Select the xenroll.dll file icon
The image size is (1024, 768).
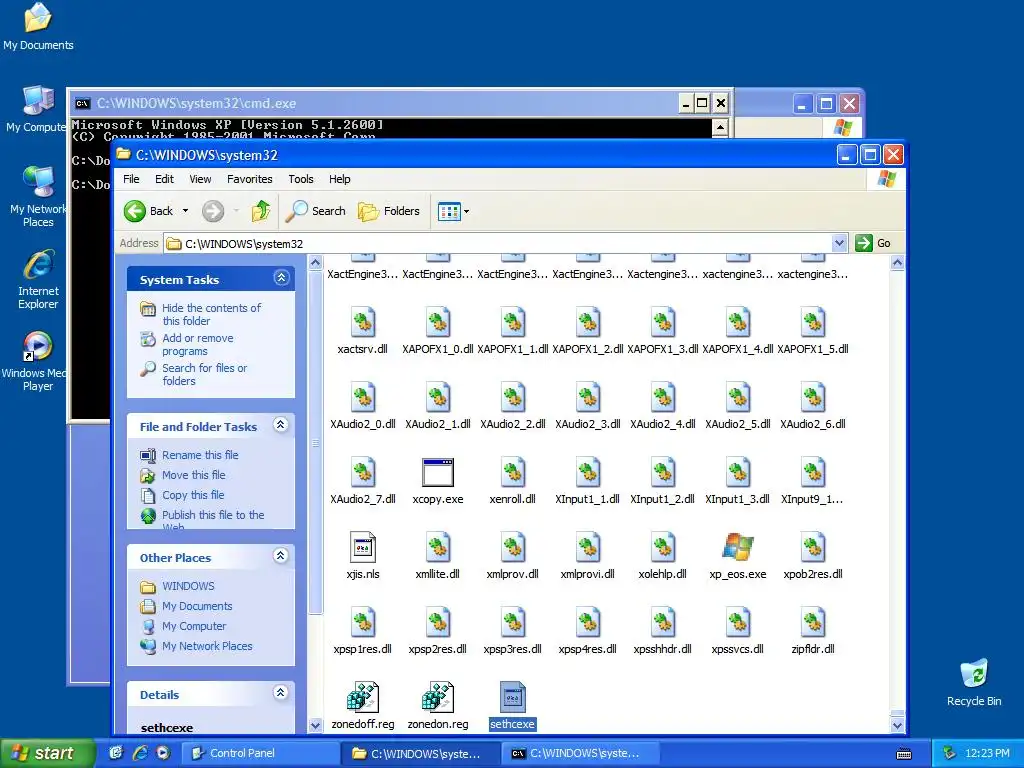pyautogui.click(x=513, y=473)
